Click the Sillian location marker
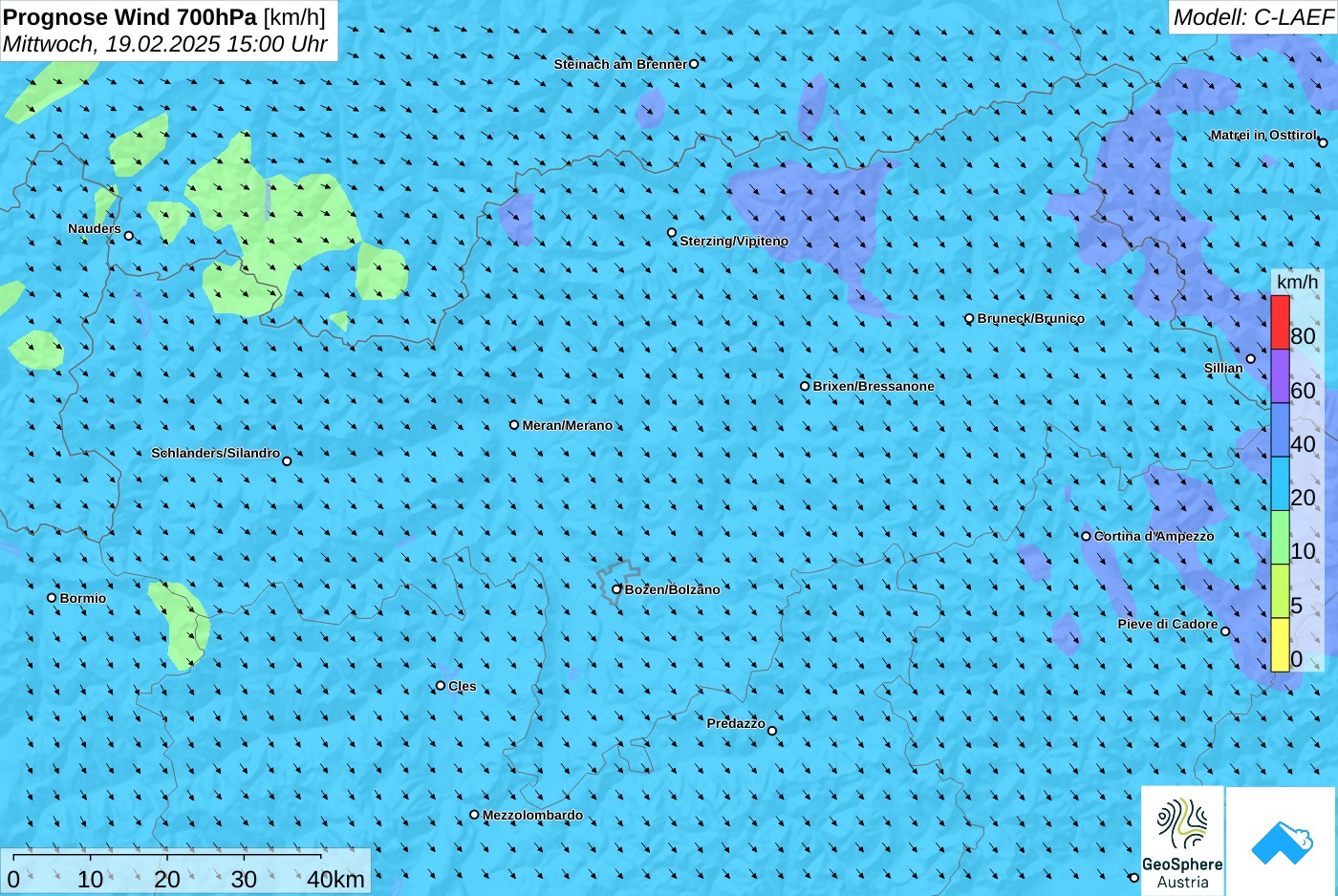1338x896 pixels. [x=1250, y=359]
